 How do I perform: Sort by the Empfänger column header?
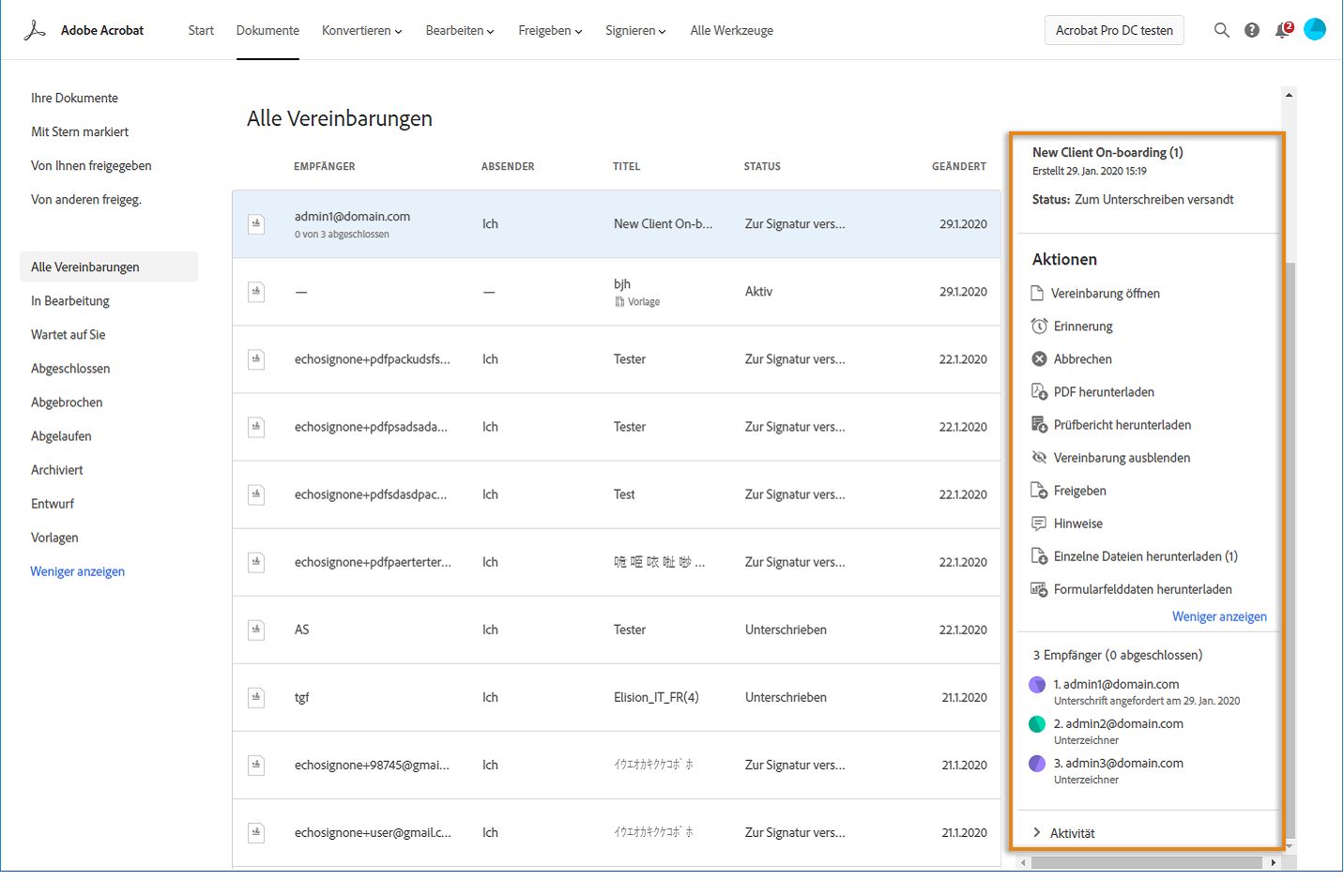click(325, 166)
